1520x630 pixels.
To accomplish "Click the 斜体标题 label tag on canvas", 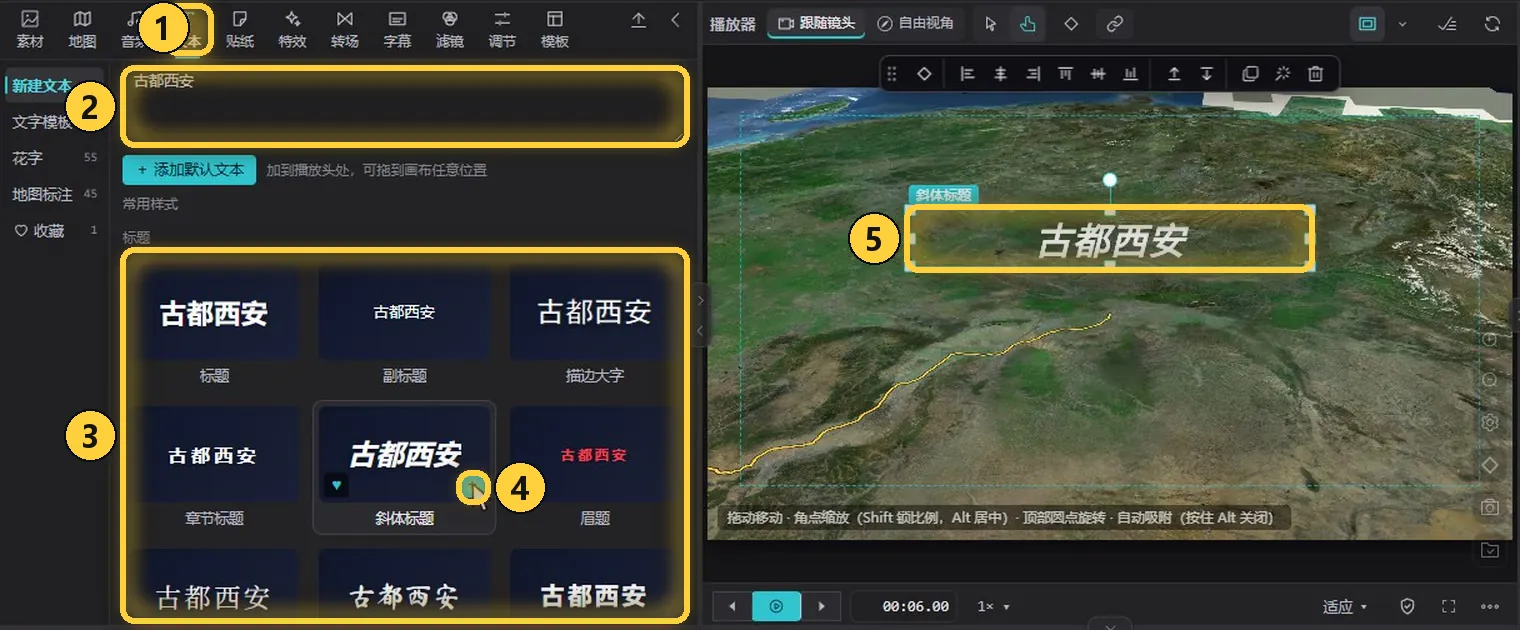I will tap(944, 195).
